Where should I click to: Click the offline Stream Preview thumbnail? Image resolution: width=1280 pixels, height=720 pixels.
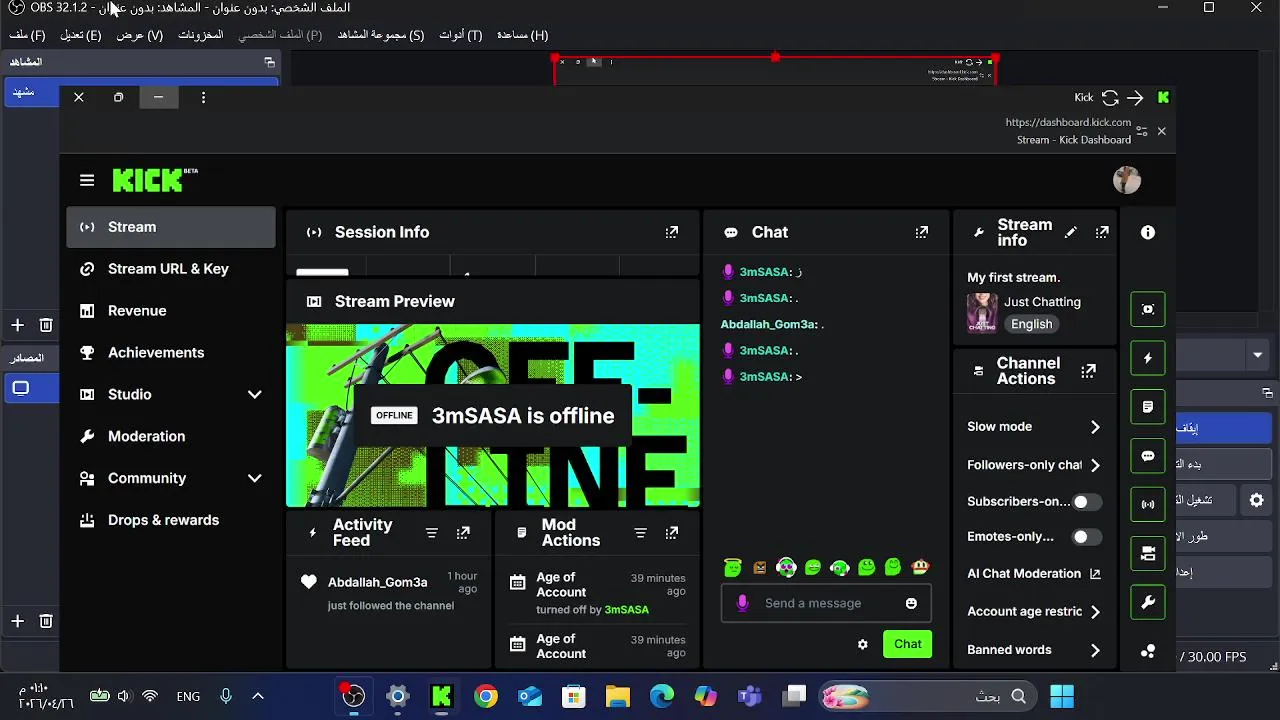click(x=493, y=416)
